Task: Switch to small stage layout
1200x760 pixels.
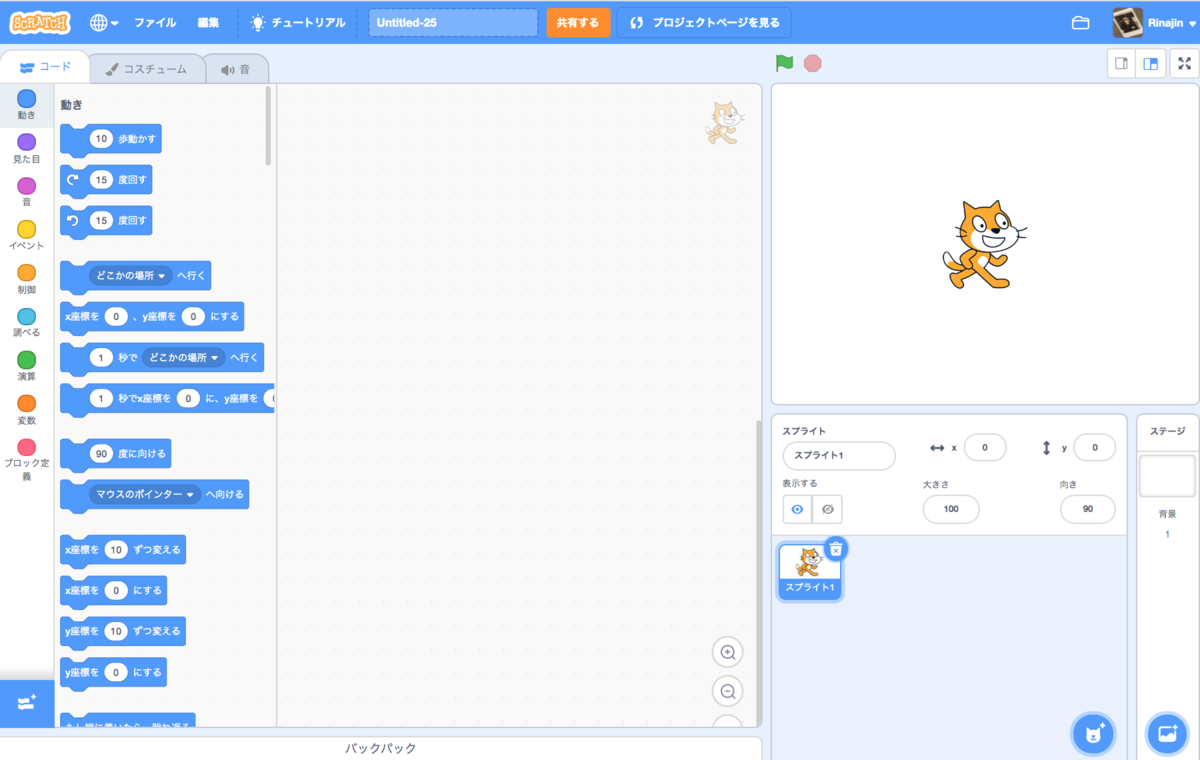Action: pyautogui.click(x=1122, y=63)
